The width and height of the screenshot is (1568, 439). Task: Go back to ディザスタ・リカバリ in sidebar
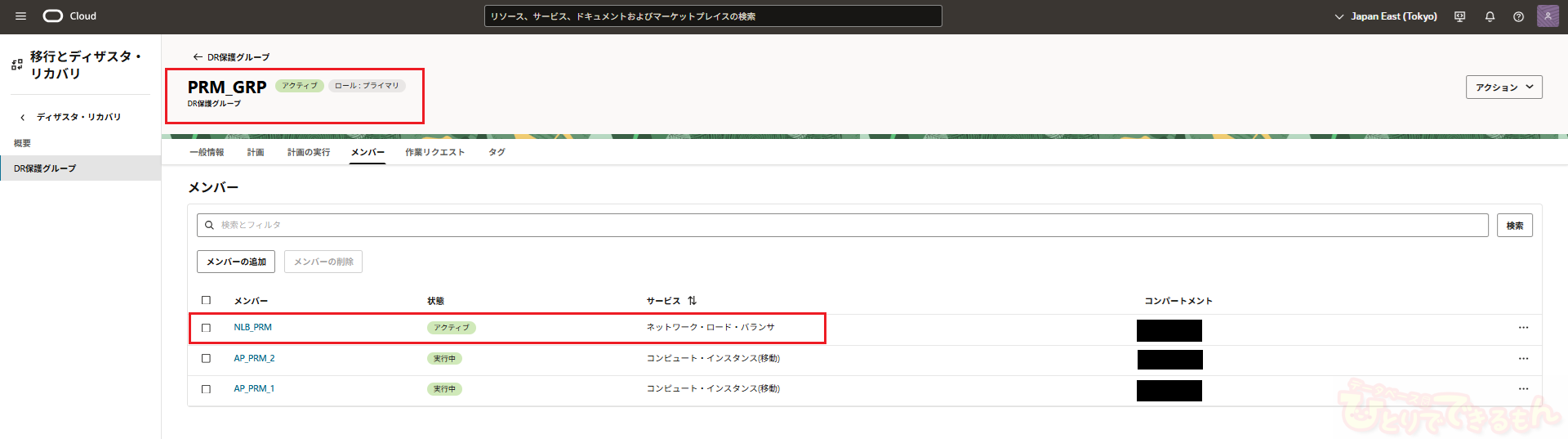point(78,118)
